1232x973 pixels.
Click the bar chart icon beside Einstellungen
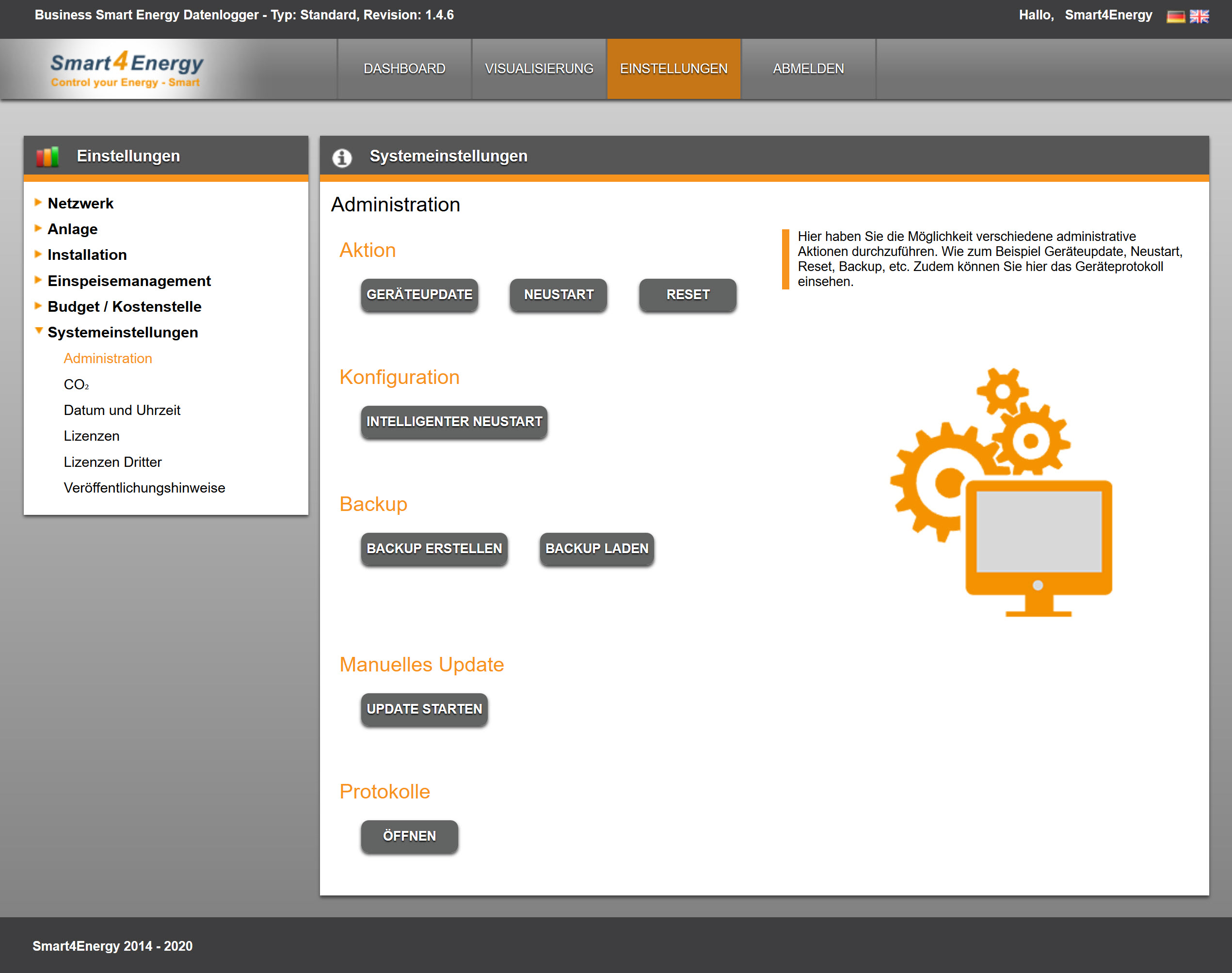point(48,157)
